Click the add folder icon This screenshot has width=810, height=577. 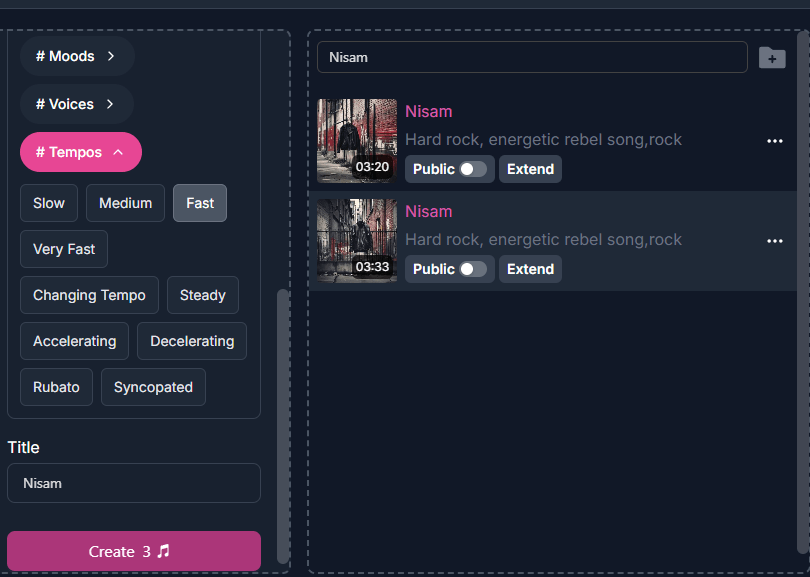pyautogui.click(x=771, y=58)
